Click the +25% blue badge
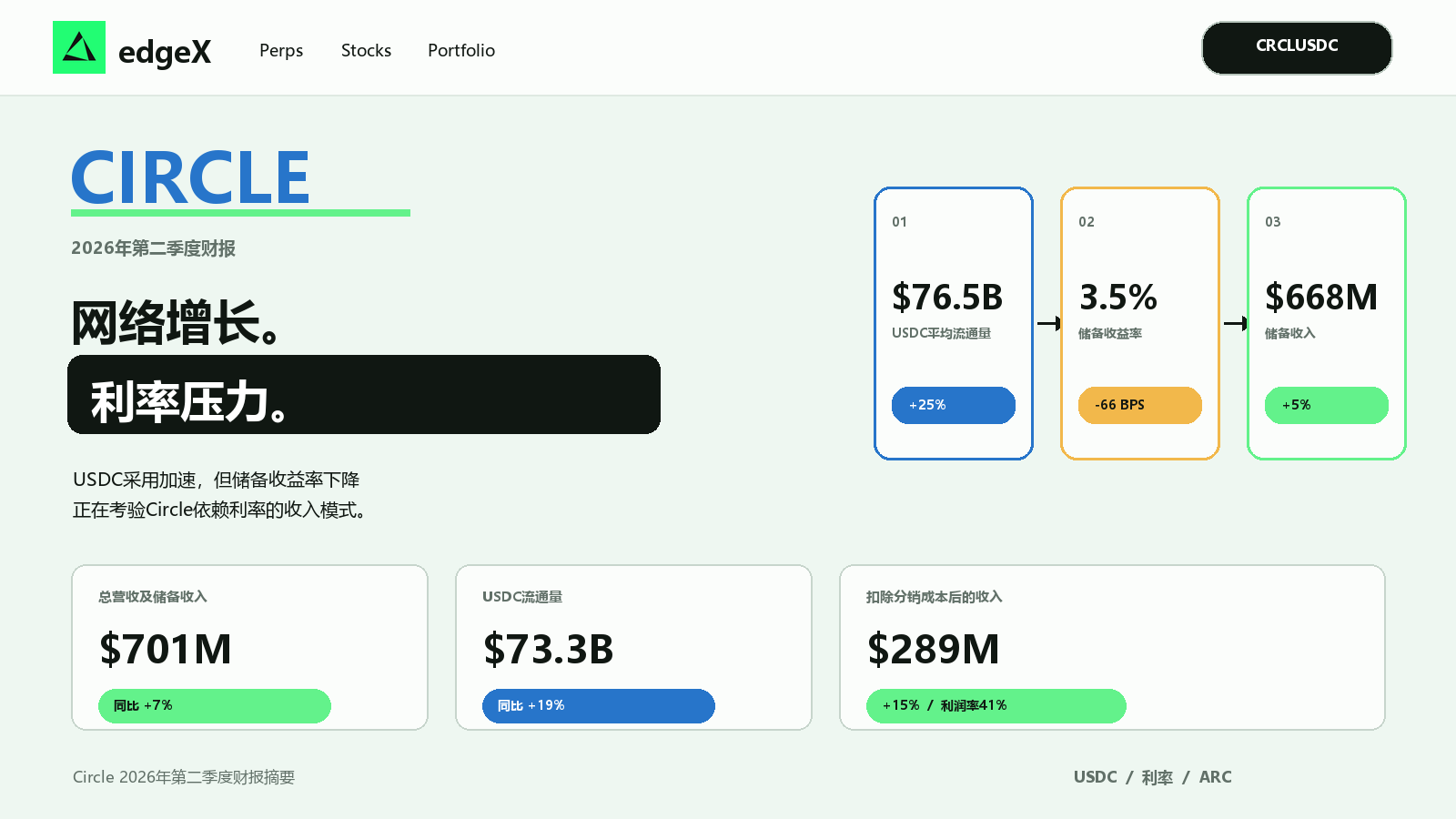Viewport: 1456px width, 819px height. 954,405
